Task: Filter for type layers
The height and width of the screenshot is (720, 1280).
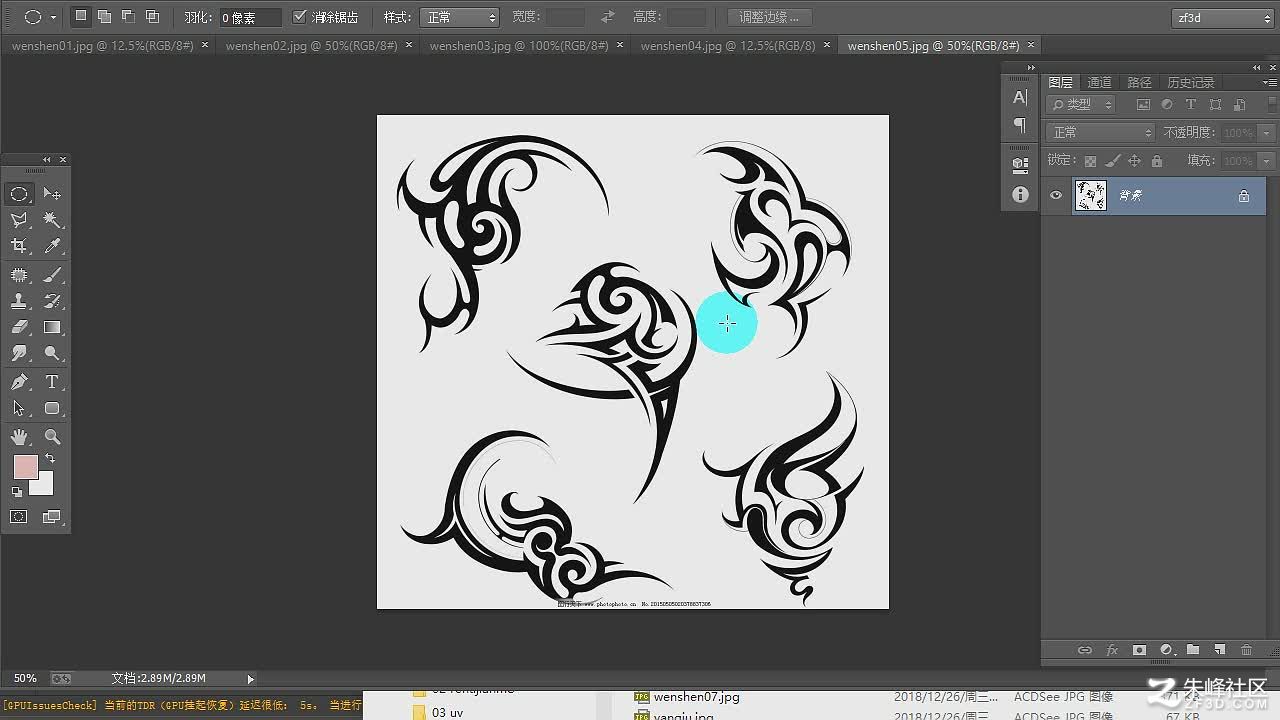Action: [1191, 104]
